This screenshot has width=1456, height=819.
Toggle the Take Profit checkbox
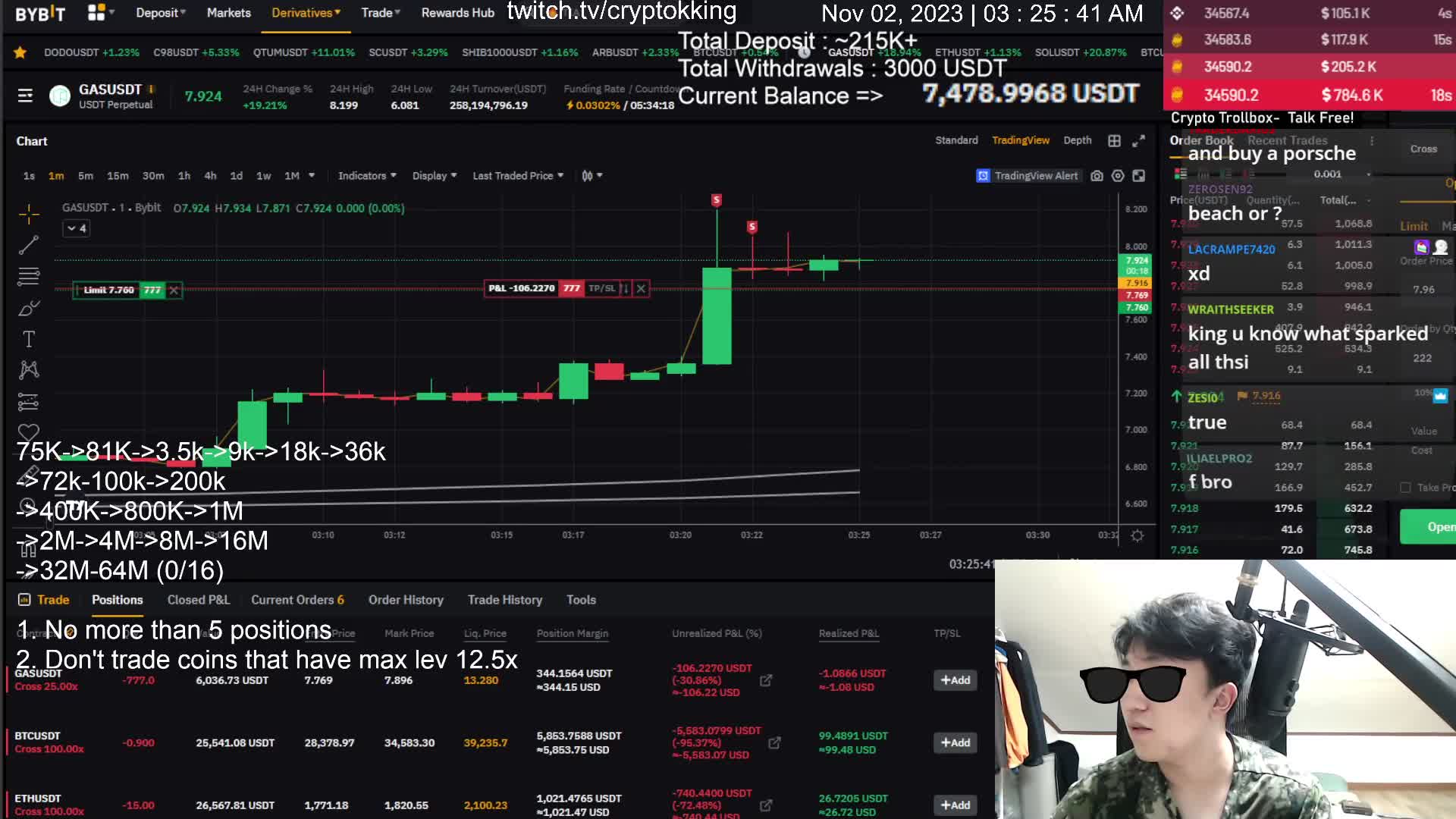pos(1405,488)
